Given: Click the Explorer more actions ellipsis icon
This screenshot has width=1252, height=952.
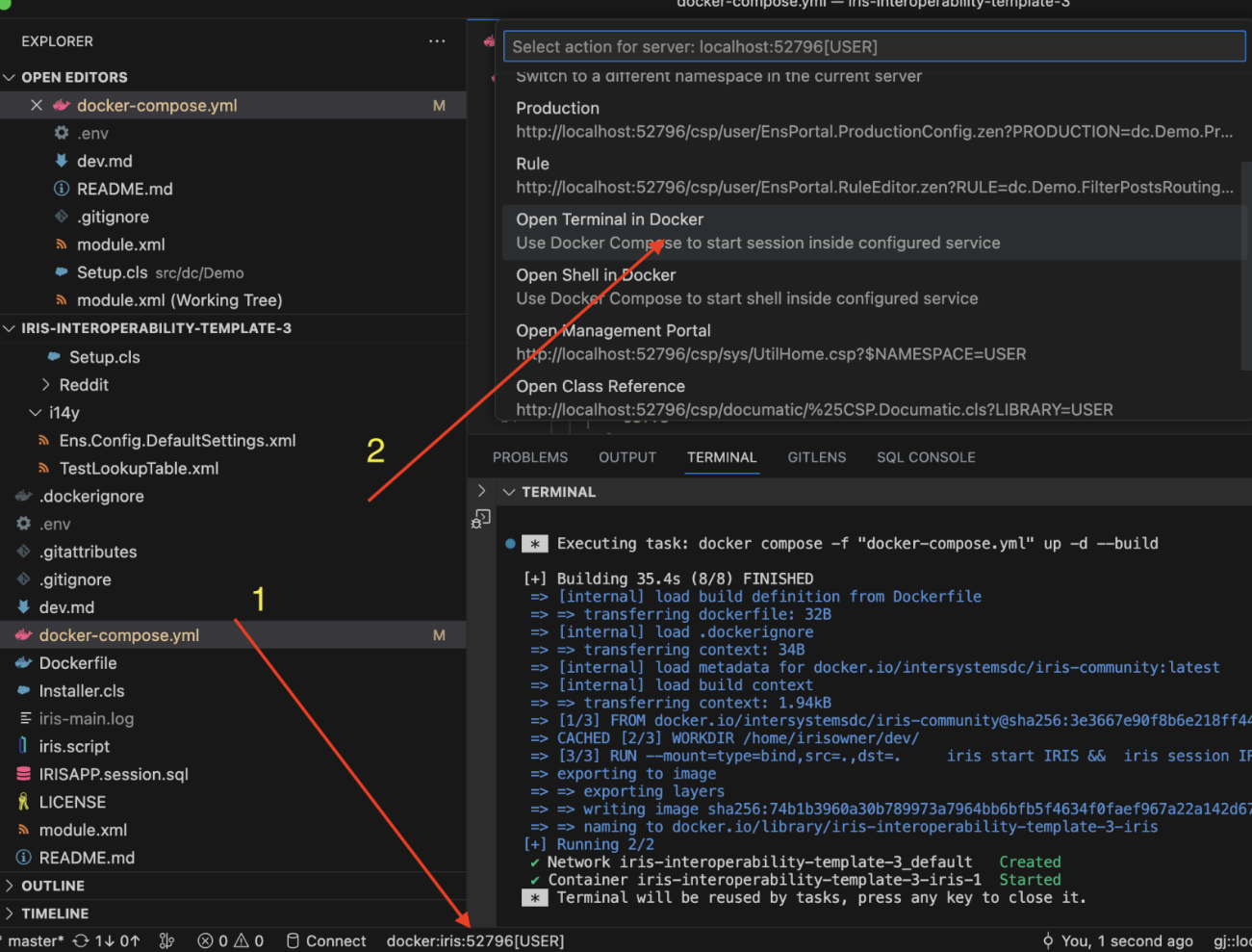Looking at the screenshot, I should click(437, 41).
